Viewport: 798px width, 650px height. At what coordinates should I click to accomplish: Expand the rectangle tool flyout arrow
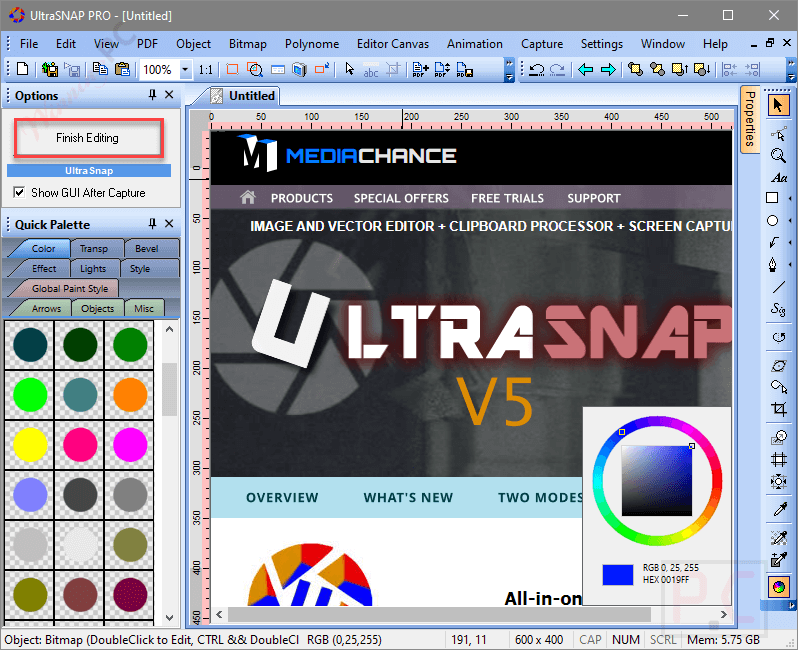click(789, 198)
